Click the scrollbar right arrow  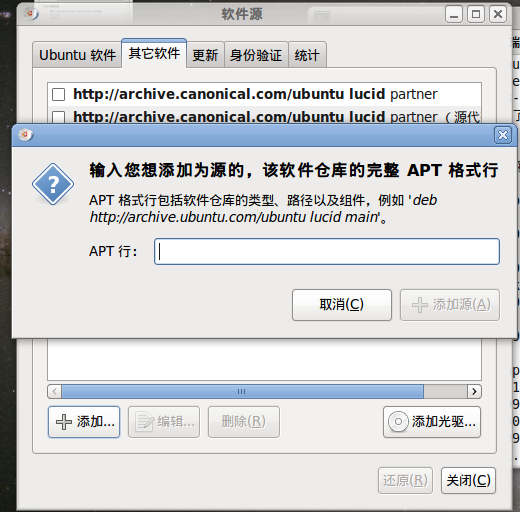pyautogui.click(x=474, y=391)
